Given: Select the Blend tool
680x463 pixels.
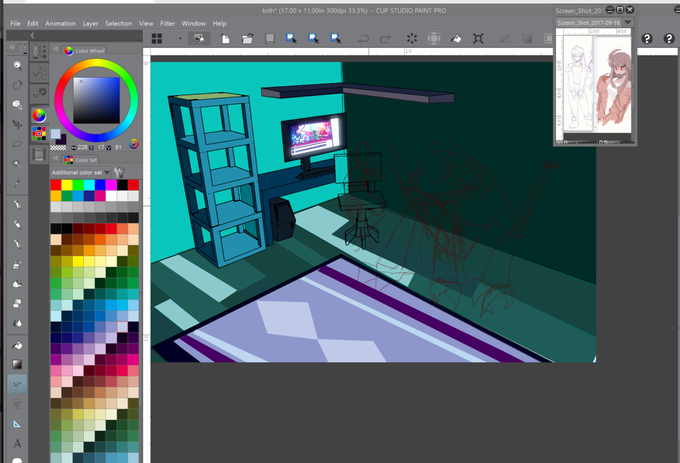Looking at the screenshot, I should tap(17, 323).
